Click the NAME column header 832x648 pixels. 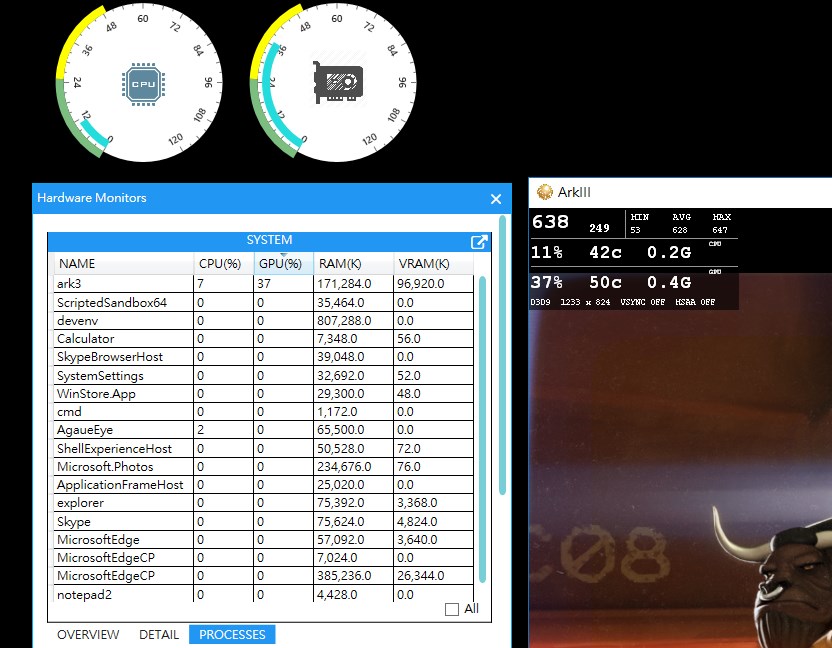pos(77,264)
